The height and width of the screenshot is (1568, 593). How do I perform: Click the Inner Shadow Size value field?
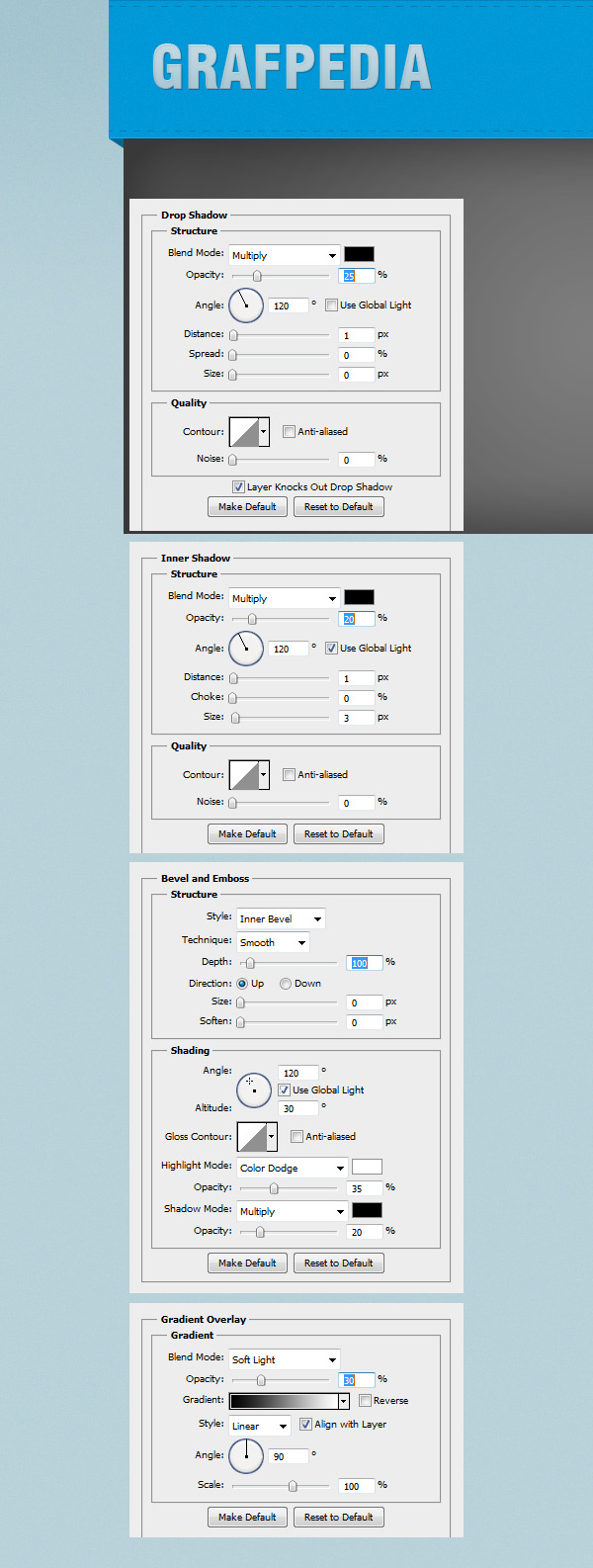pos(357,718)
